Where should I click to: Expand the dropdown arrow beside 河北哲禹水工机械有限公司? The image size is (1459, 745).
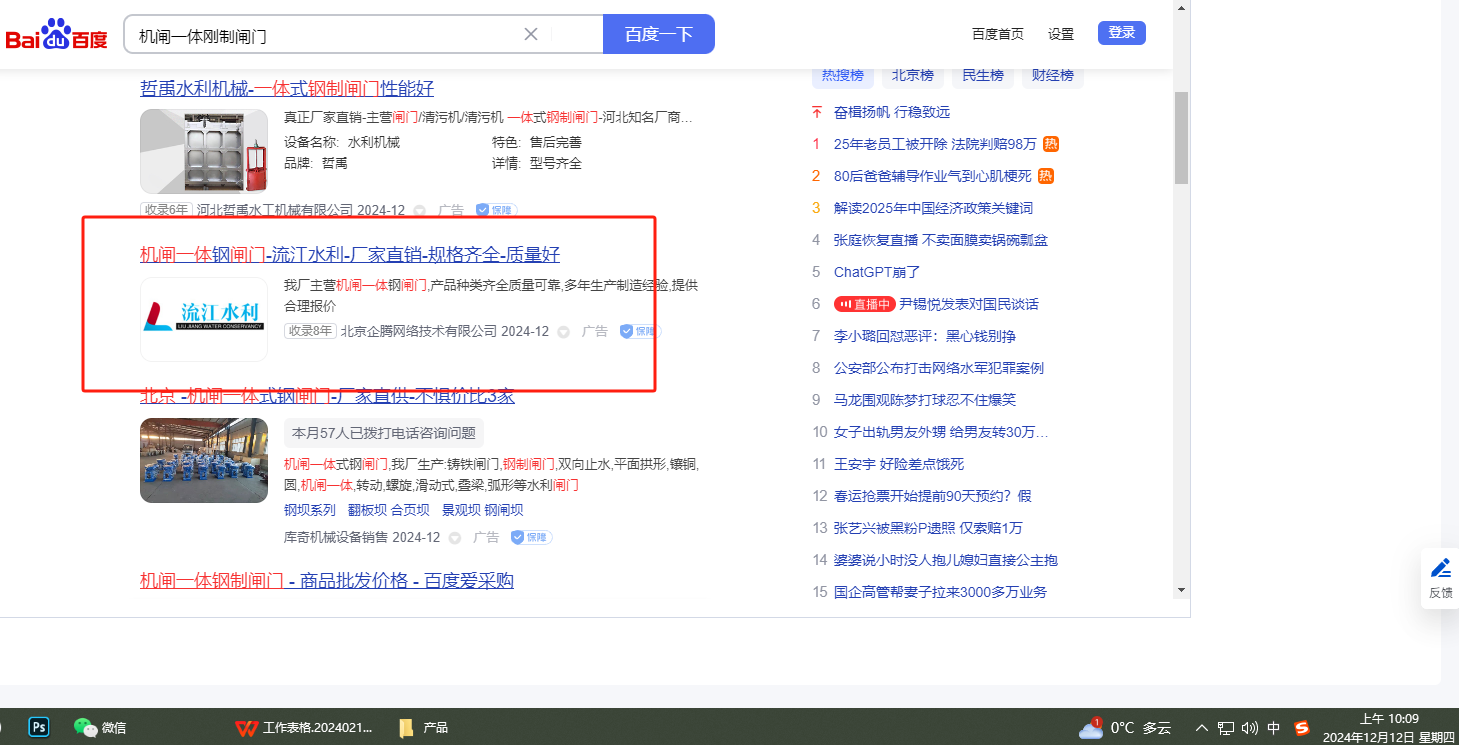(x=419, y=211)
